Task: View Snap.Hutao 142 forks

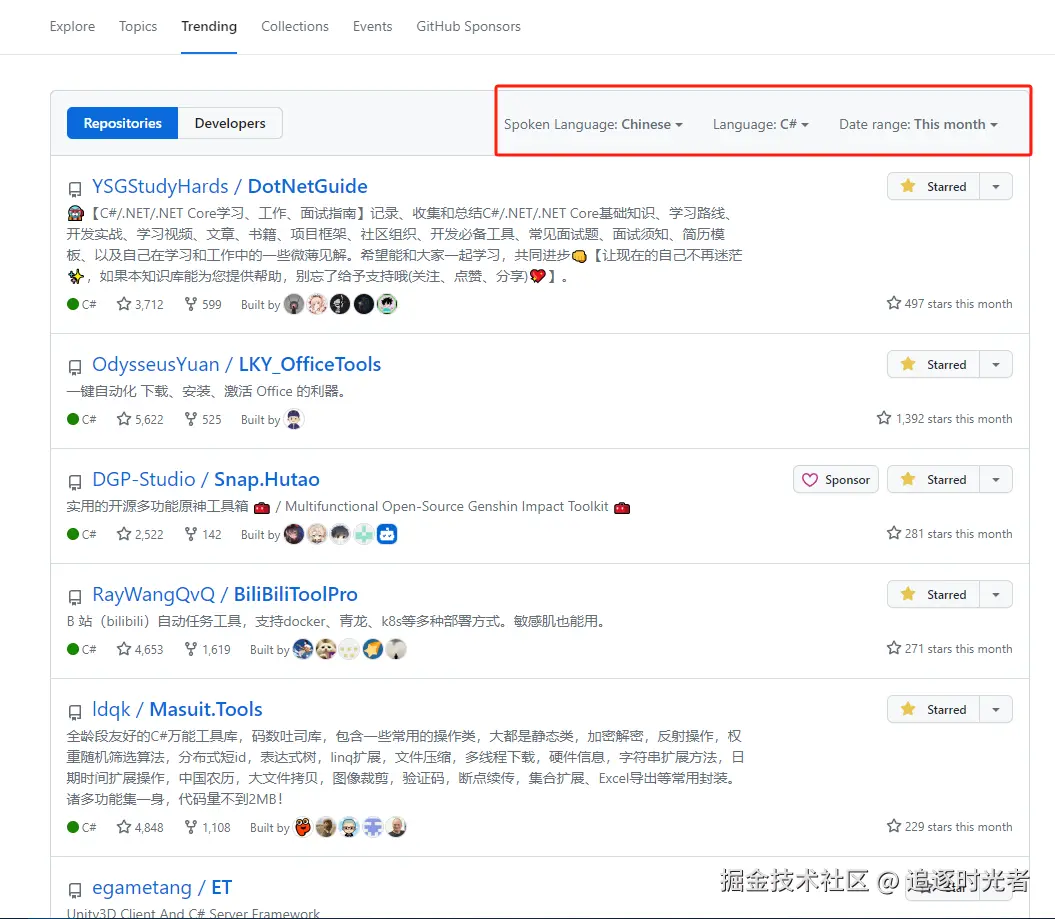Action: click(x=203, y=534)
